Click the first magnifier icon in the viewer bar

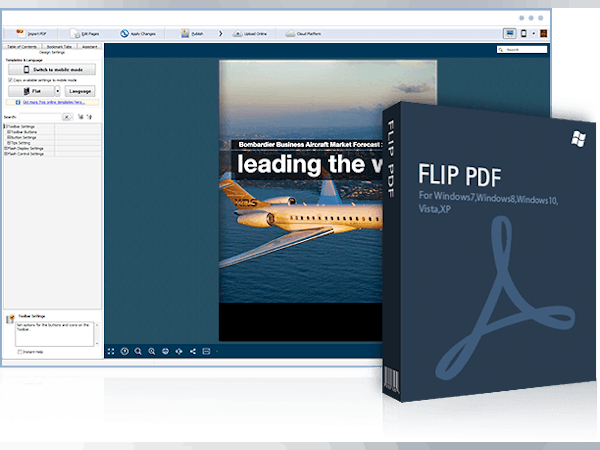coord(138,351)
